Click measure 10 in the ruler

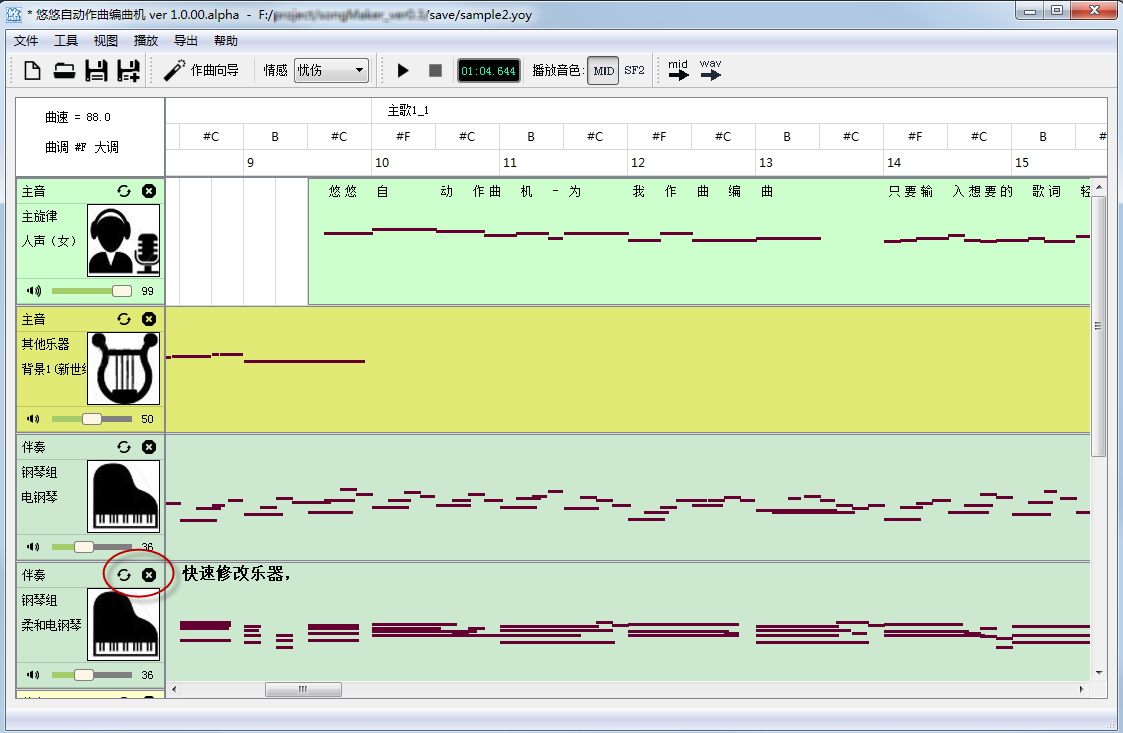click(382, 163)
